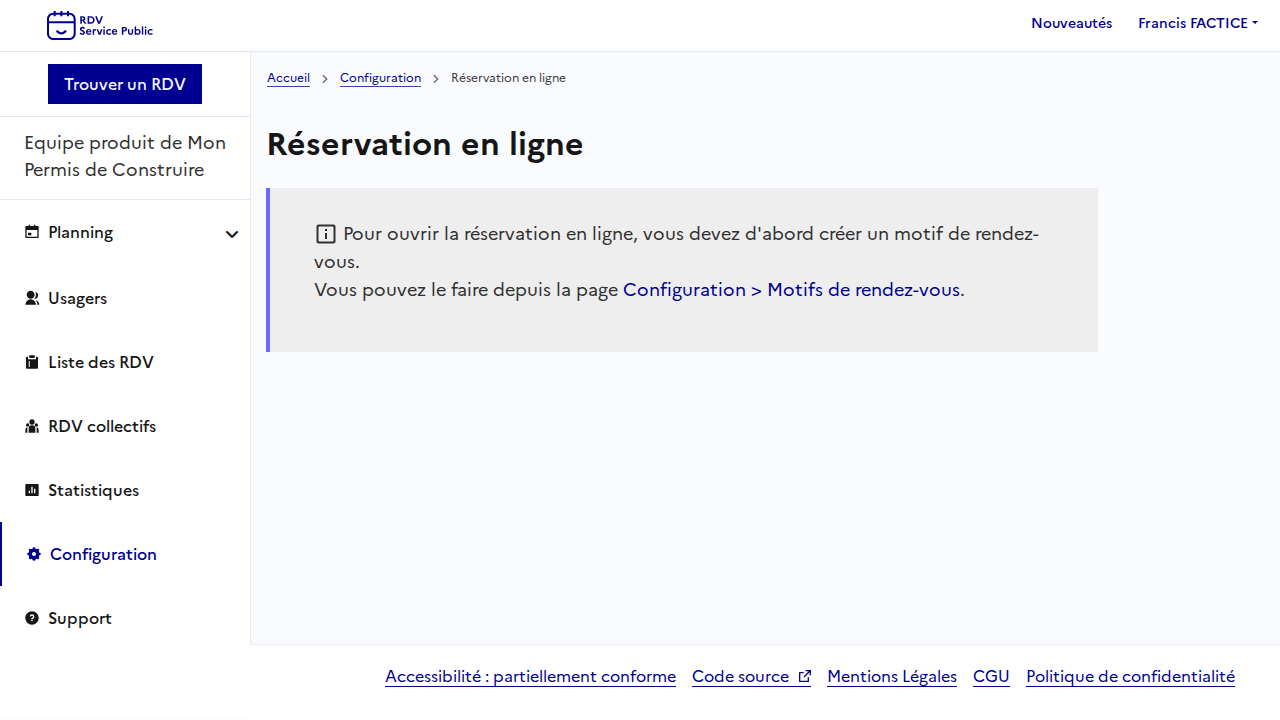This screenshot has height=720, width=1280.
Task: Open the Francis FACTICE user dropdown
Action: click(1197, 23)
